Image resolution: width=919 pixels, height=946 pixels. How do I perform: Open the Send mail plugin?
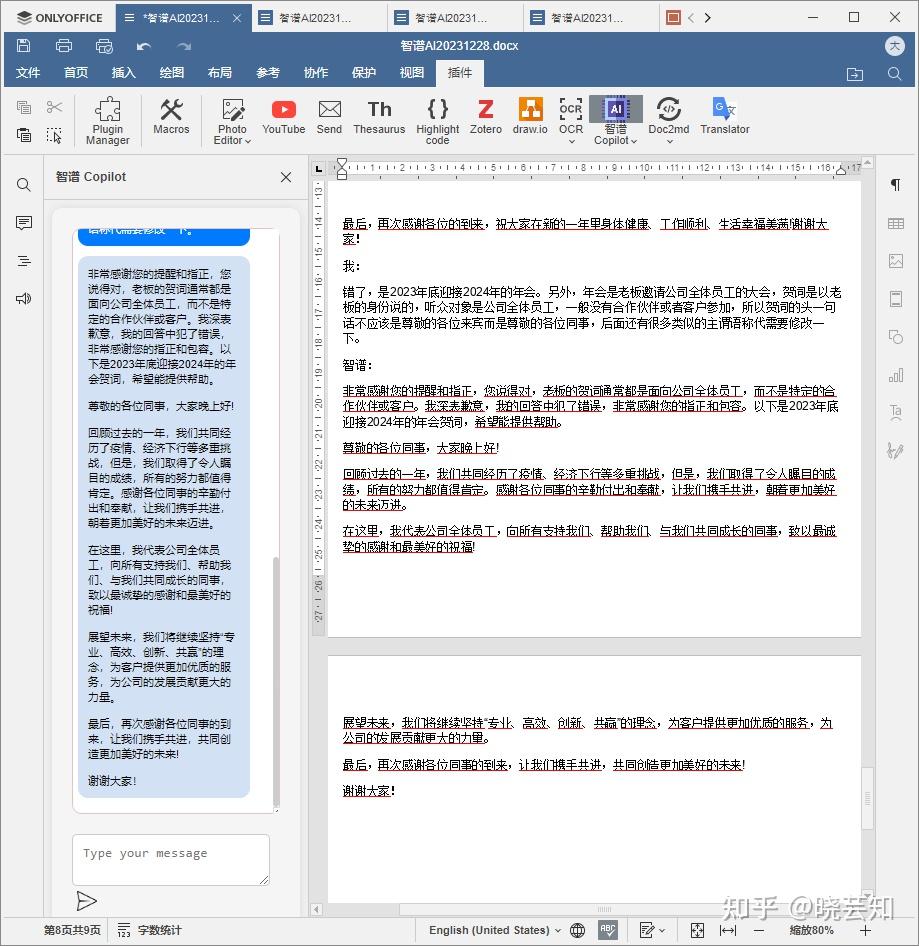pos(329,116)
